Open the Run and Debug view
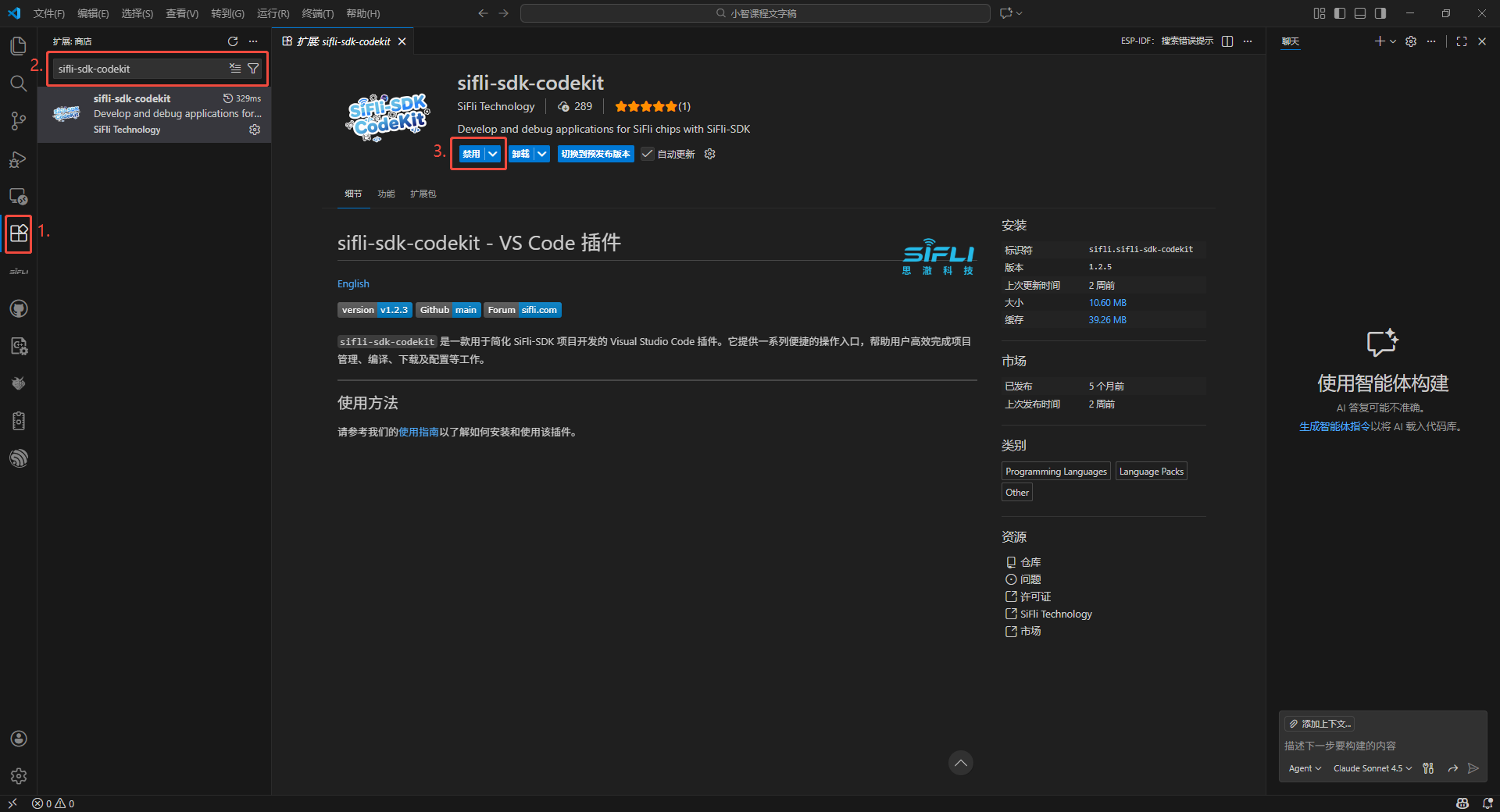The image size is (1500, 812). [18, 159]
